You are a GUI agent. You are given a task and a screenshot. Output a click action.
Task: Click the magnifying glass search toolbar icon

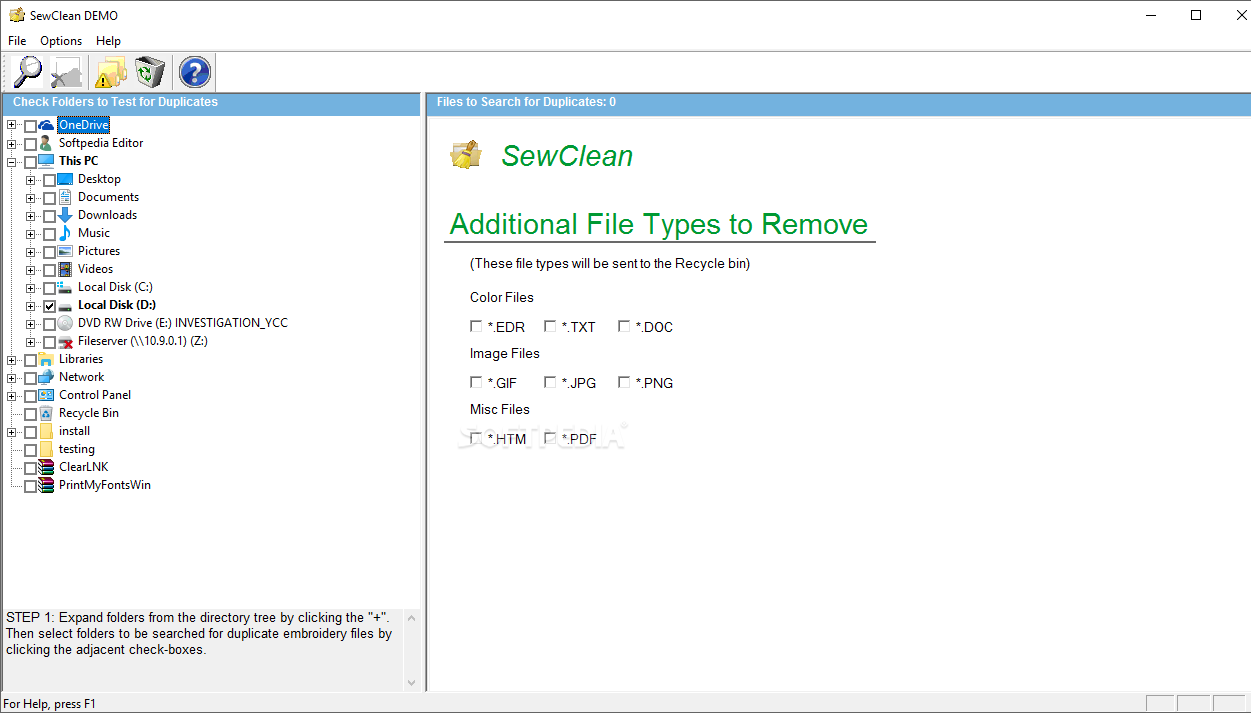pyautogui.click(x=28, y=72)
